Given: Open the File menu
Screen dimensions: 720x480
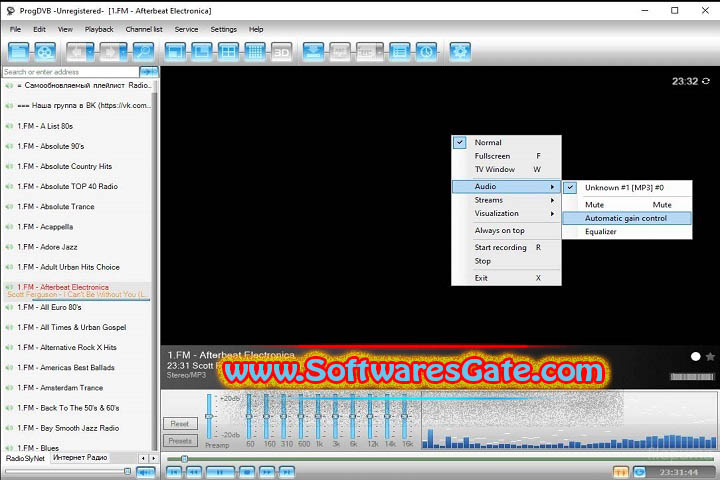Looking at the screenshot, I should tap(15, 29).
